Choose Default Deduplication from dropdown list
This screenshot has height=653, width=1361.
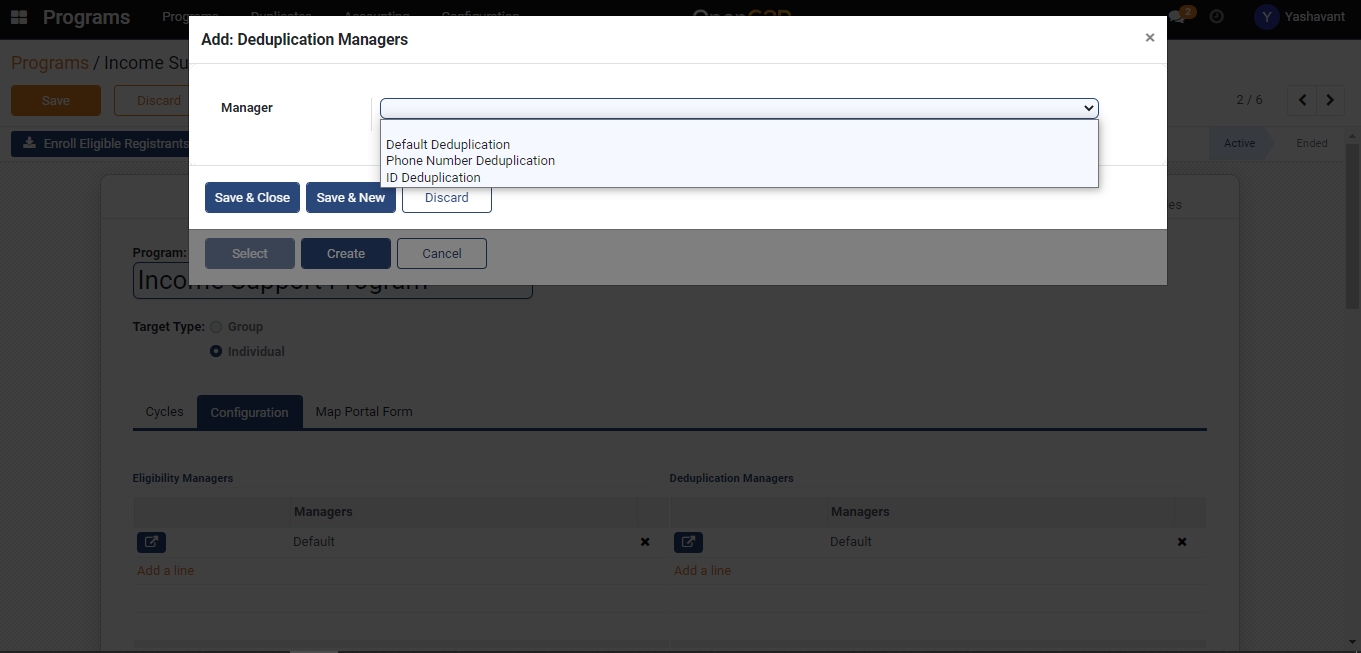(448, 145)
